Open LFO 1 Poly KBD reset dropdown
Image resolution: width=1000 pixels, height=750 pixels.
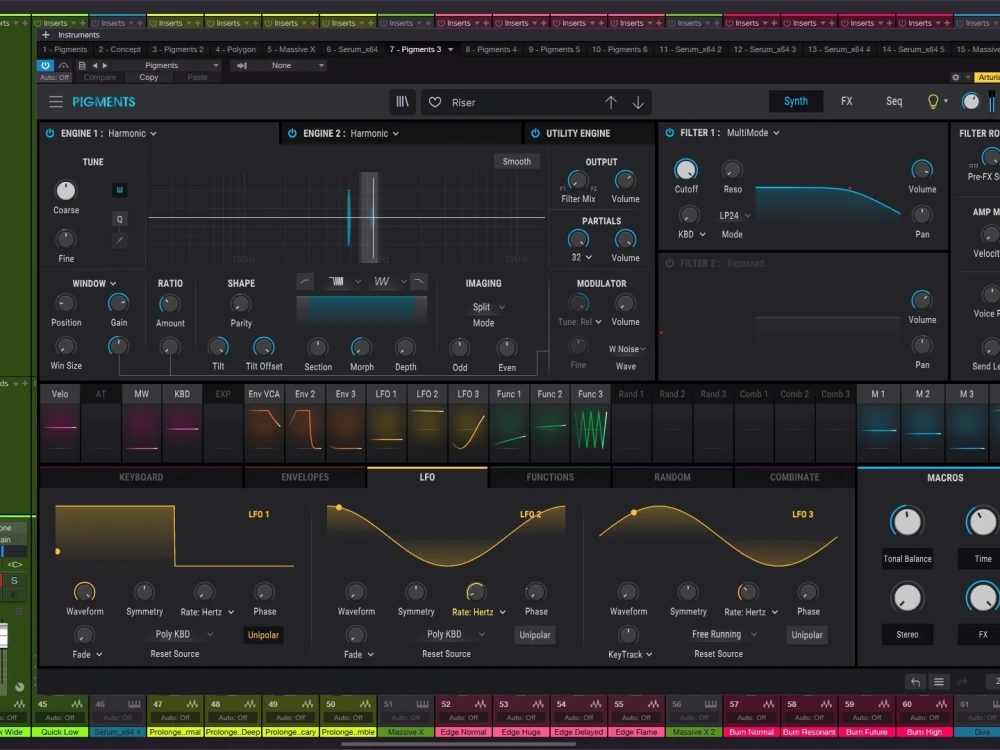pos(184,634)
